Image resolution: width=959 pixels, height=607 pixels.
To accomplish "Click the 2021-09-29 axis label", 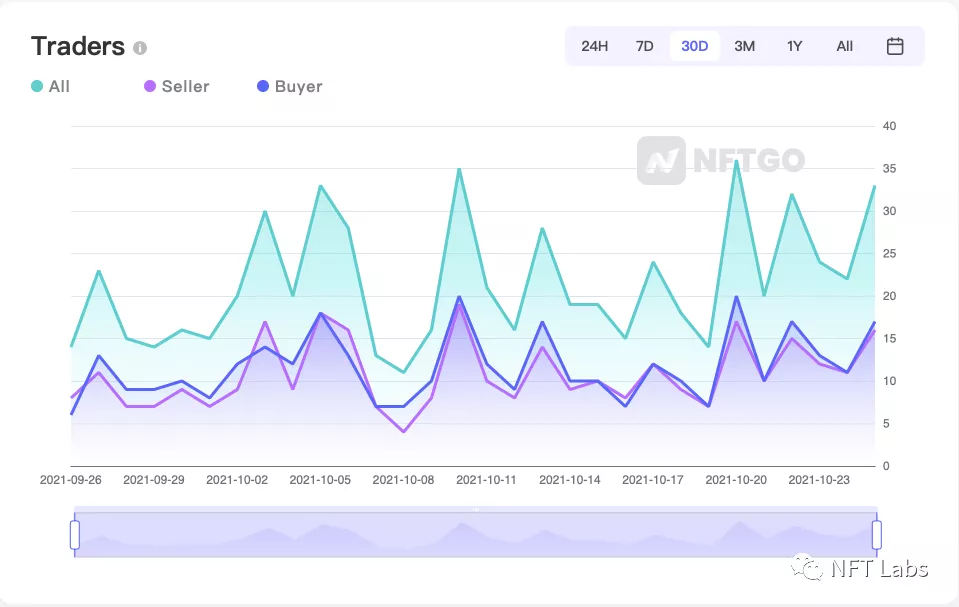I will pyautogui.click(x=154, y=480).
